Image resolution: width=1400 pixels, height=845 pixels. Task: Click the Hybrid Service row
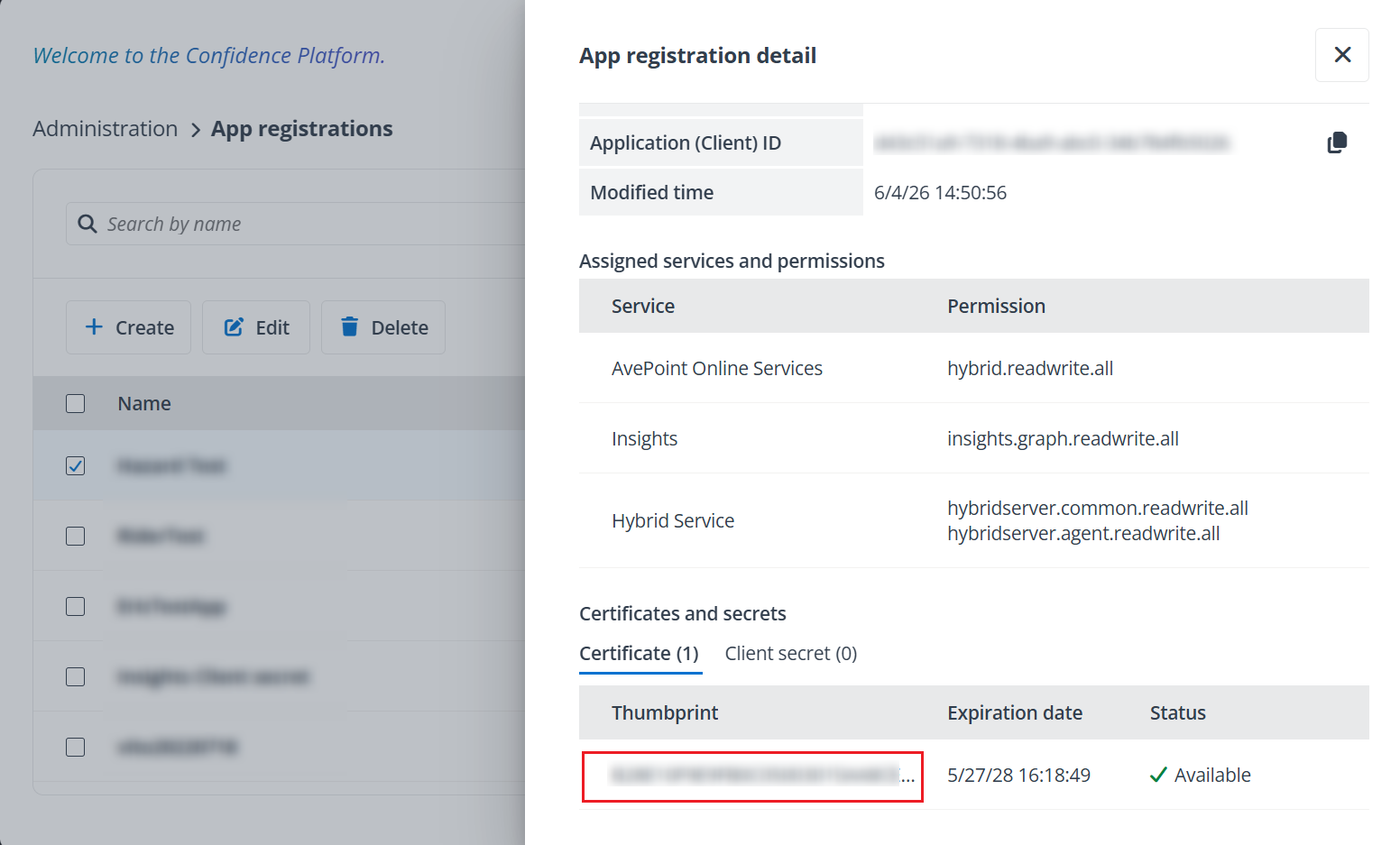click(x=974, y=520)
